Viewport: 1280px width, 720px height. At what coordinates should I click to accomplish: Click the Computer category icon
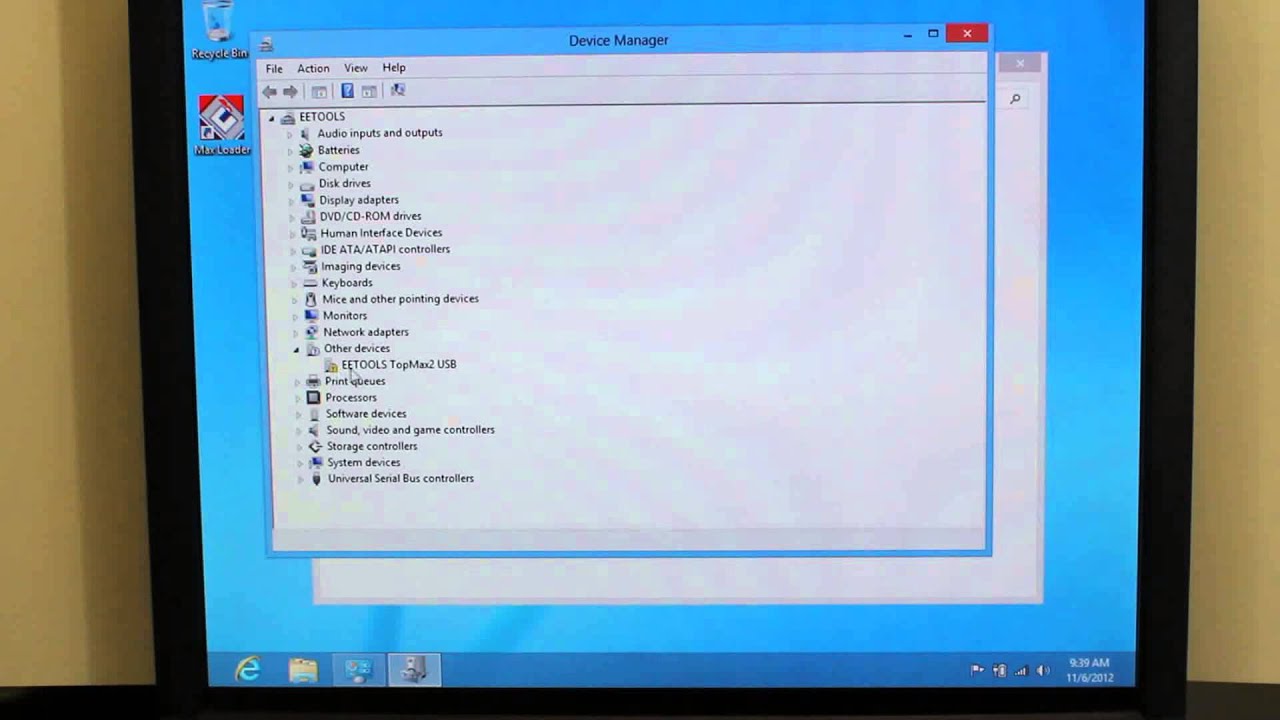pos(307,167)
